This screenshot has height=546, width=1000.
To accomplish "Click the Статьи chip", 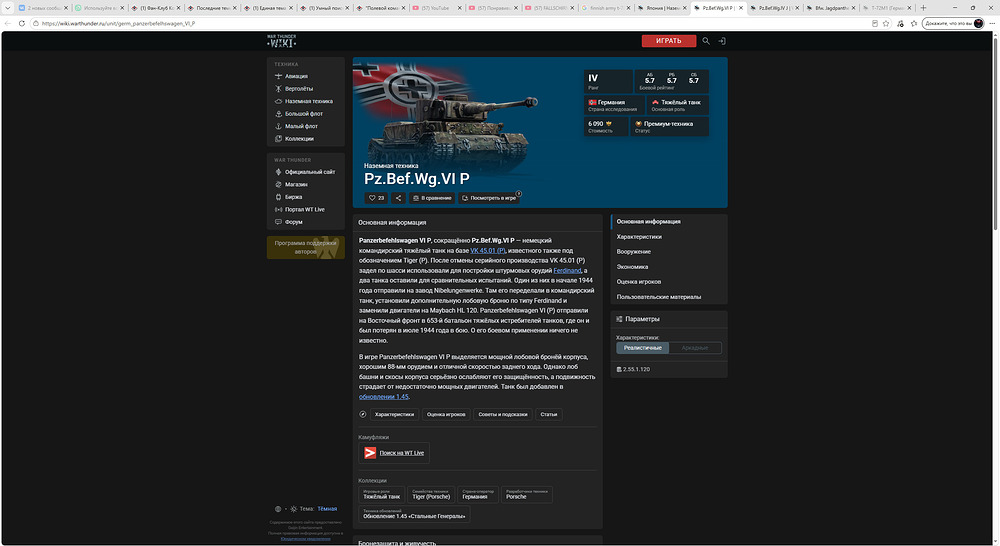I will click(x=548, y=414).
